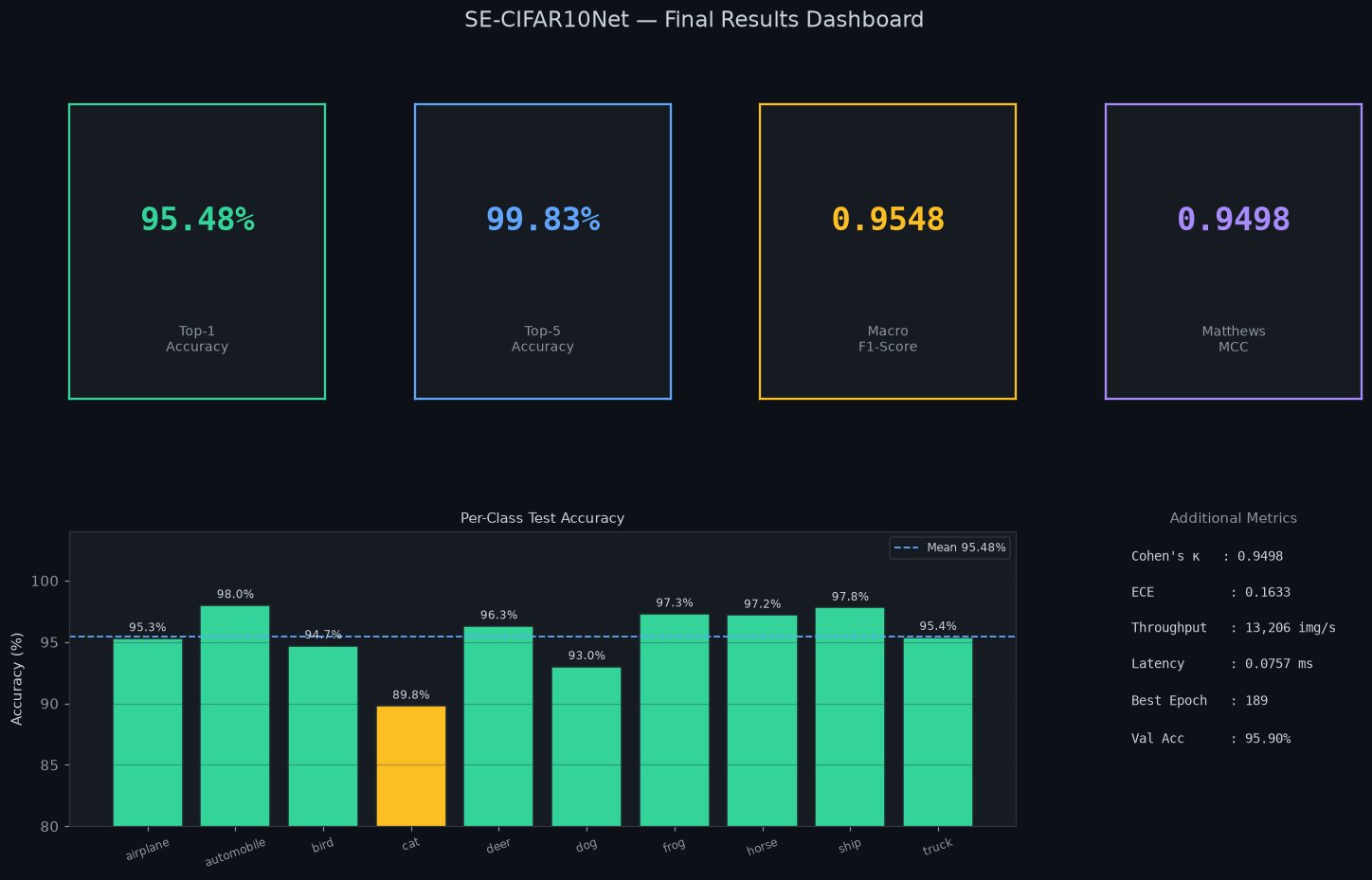Click the Accuracy (%) y-axis label
The image size is (1372, 880).
(17, 679)
